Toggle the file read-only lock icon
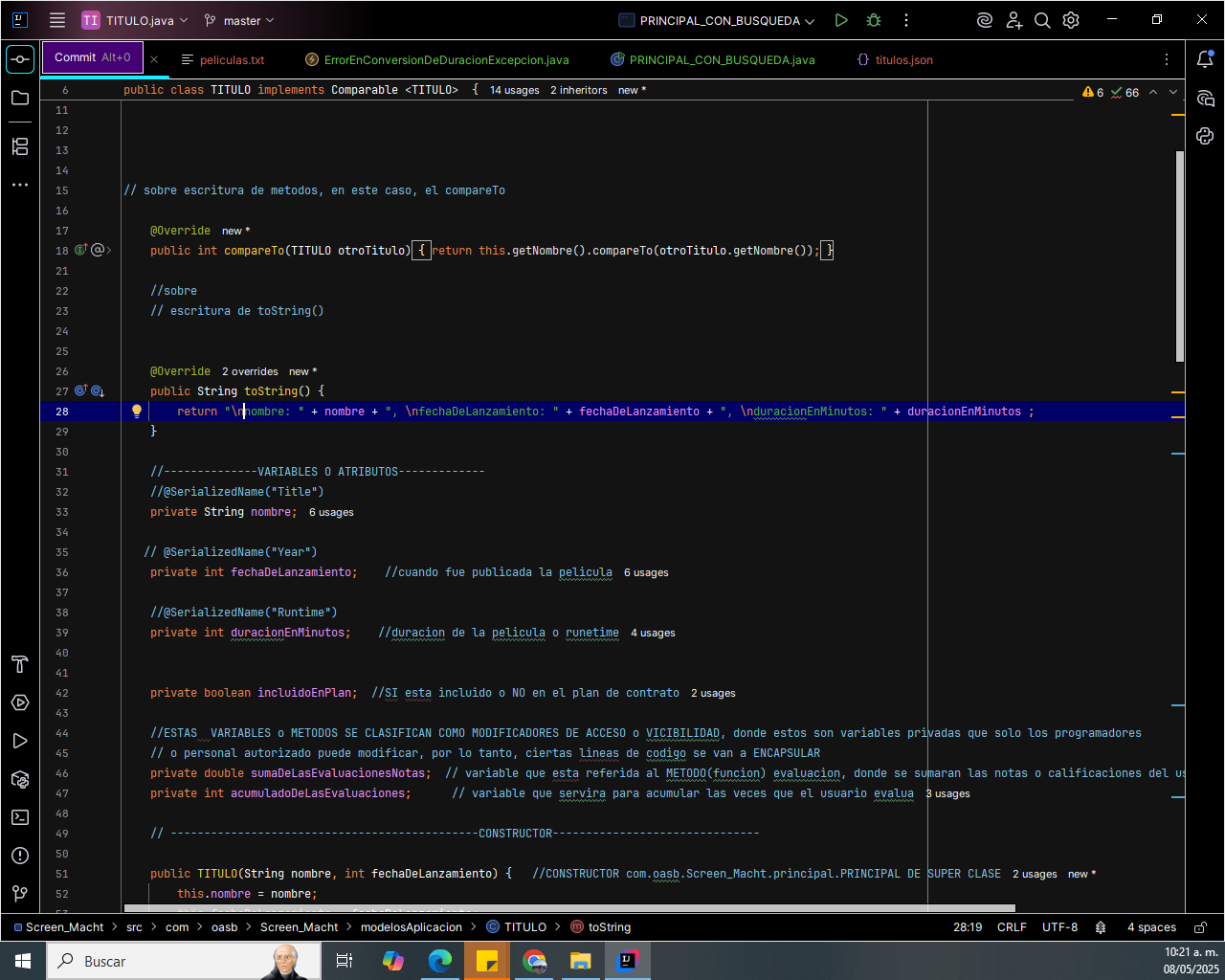This screenshot has height=980, width=1225. tap(1200, 927)
